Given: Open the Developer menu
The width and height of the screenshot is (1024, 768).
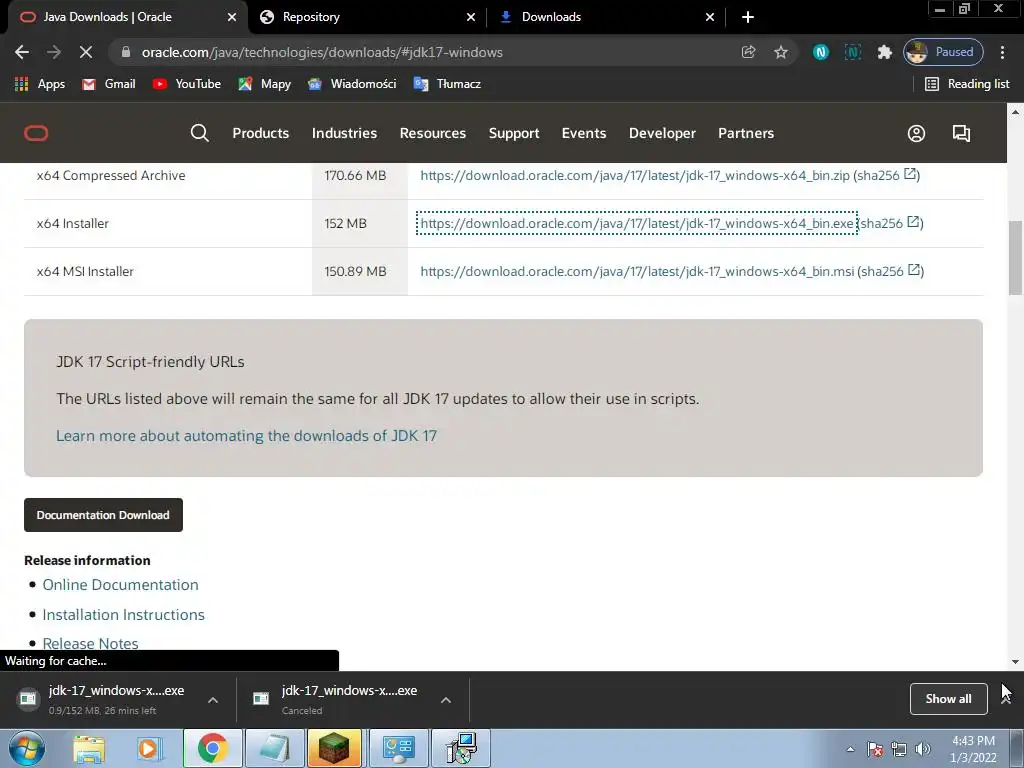Looking at the screenshot, I should [662, 133].
